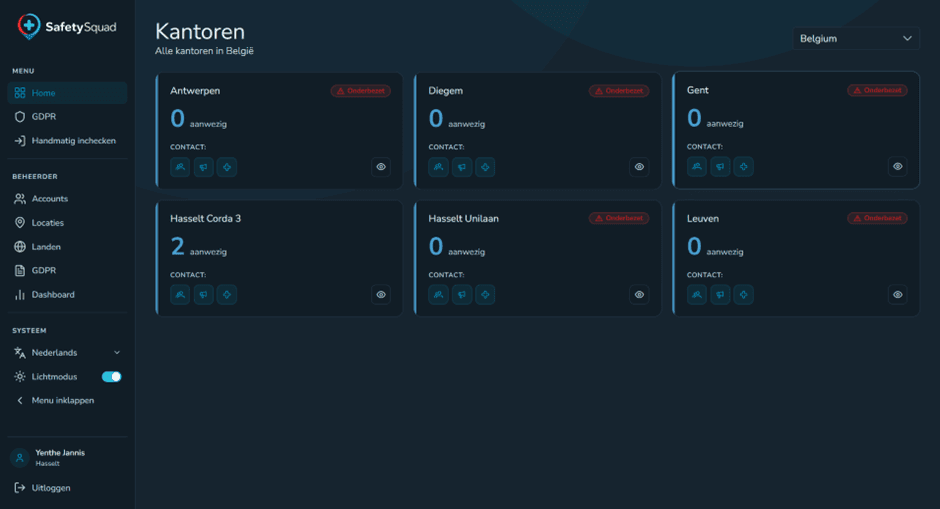Click the megaphone contact icon on Gent card
The height and width of the screenshot is (509, 940).
pos(720,167)
